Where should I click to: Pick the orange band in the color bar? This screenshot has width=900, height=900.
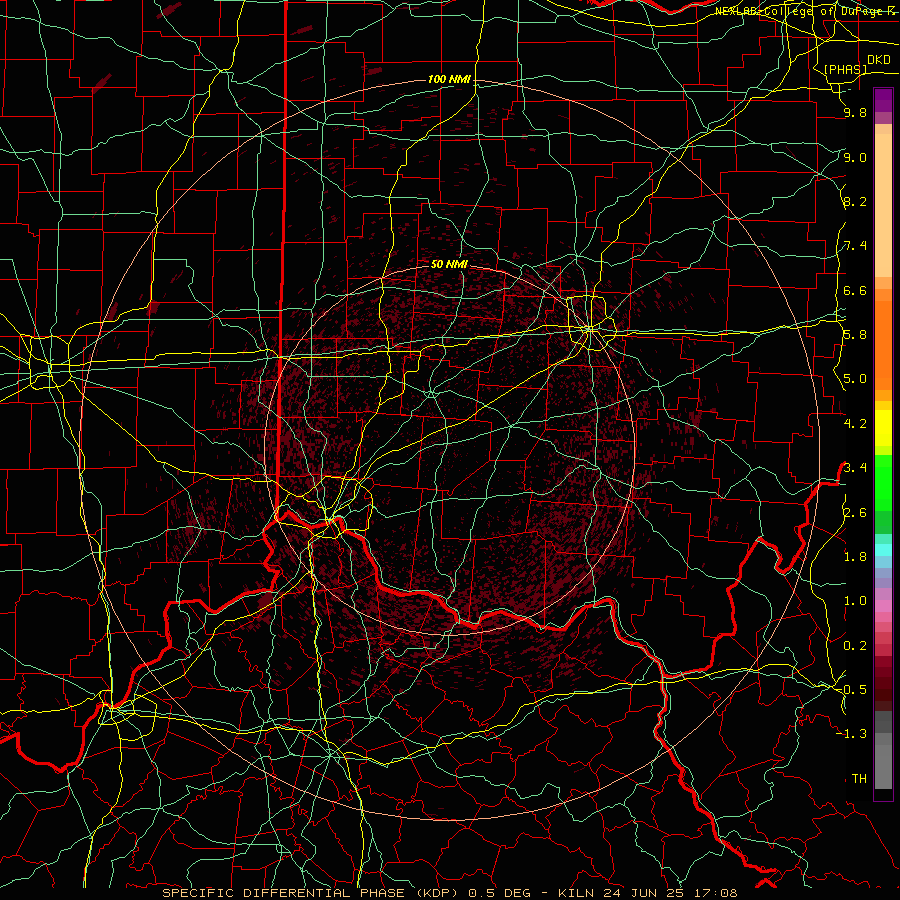pos(883,344)
